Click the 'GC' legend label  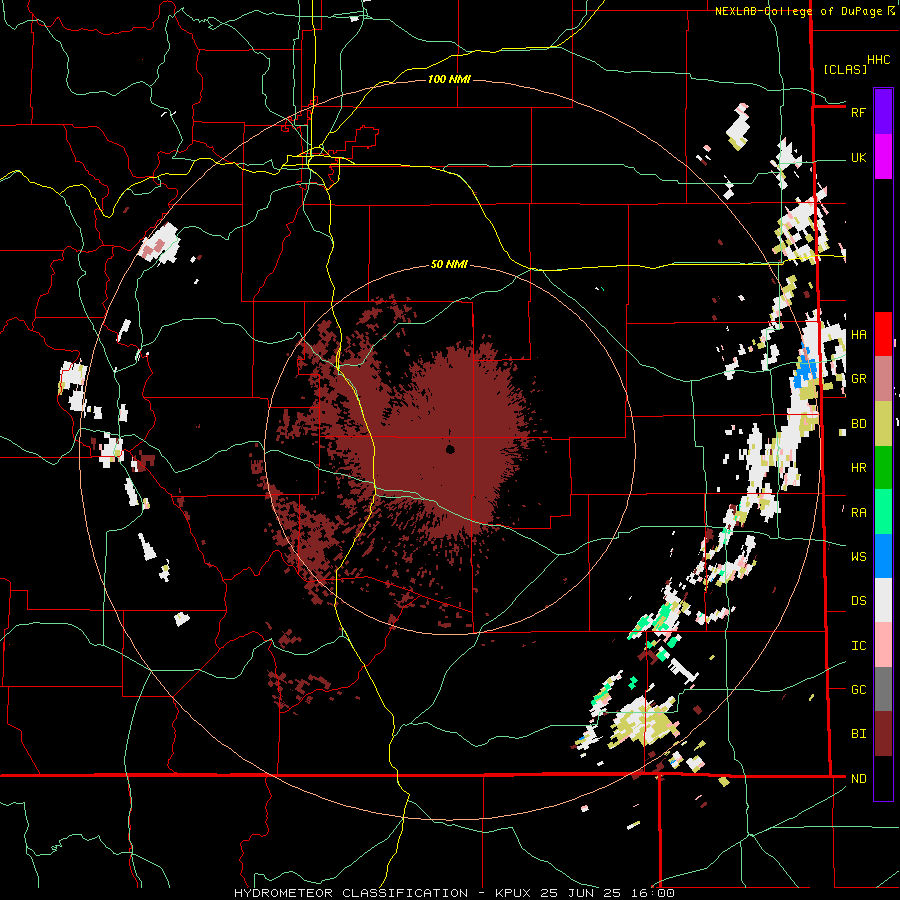coord(858,690)
